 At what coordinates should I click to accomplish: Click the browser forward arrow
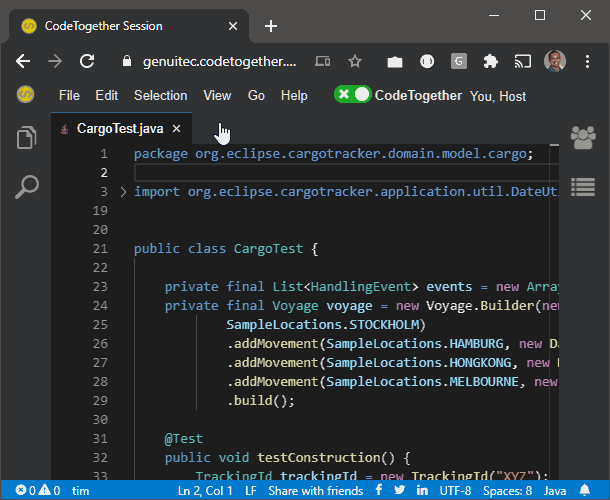[x=55, y=61]
